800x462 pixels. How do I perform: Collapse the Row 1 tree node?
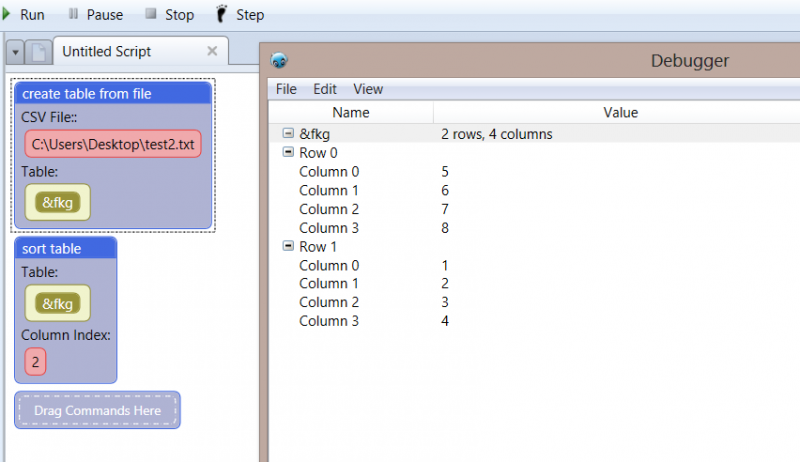(x=288, y=246)
